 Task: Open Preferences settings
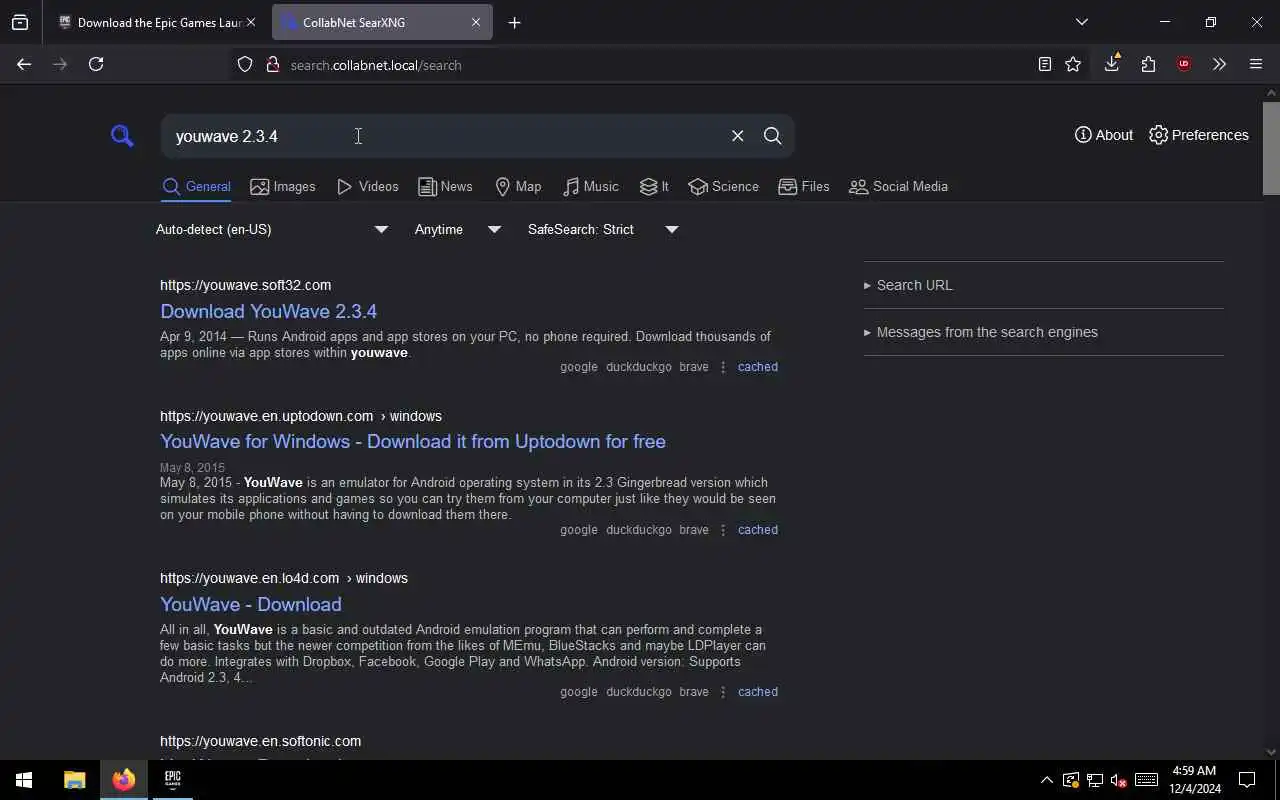[1199, 135]
